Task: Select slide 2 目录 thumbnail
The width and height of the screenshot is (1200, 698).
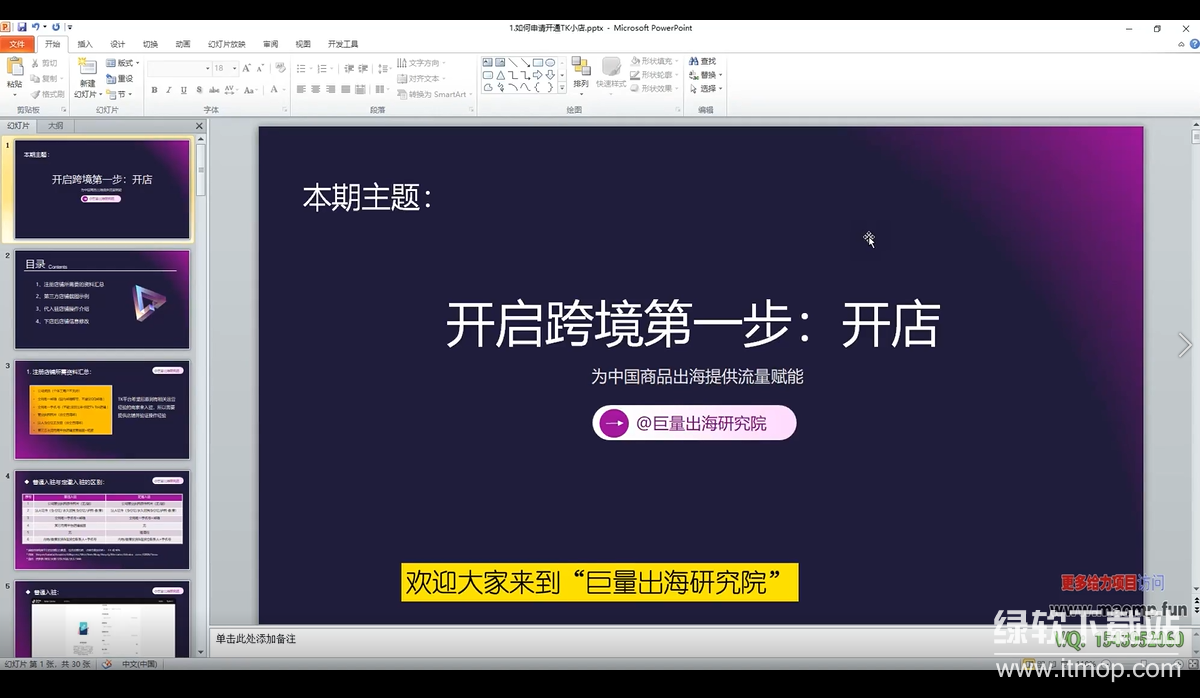Action: click(x=102, y=299)
